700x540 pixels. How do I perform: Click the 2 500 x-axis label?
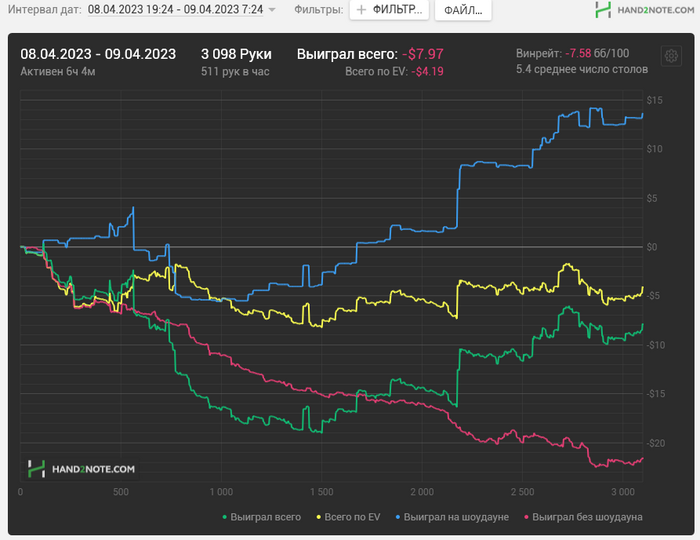(523, 492)
